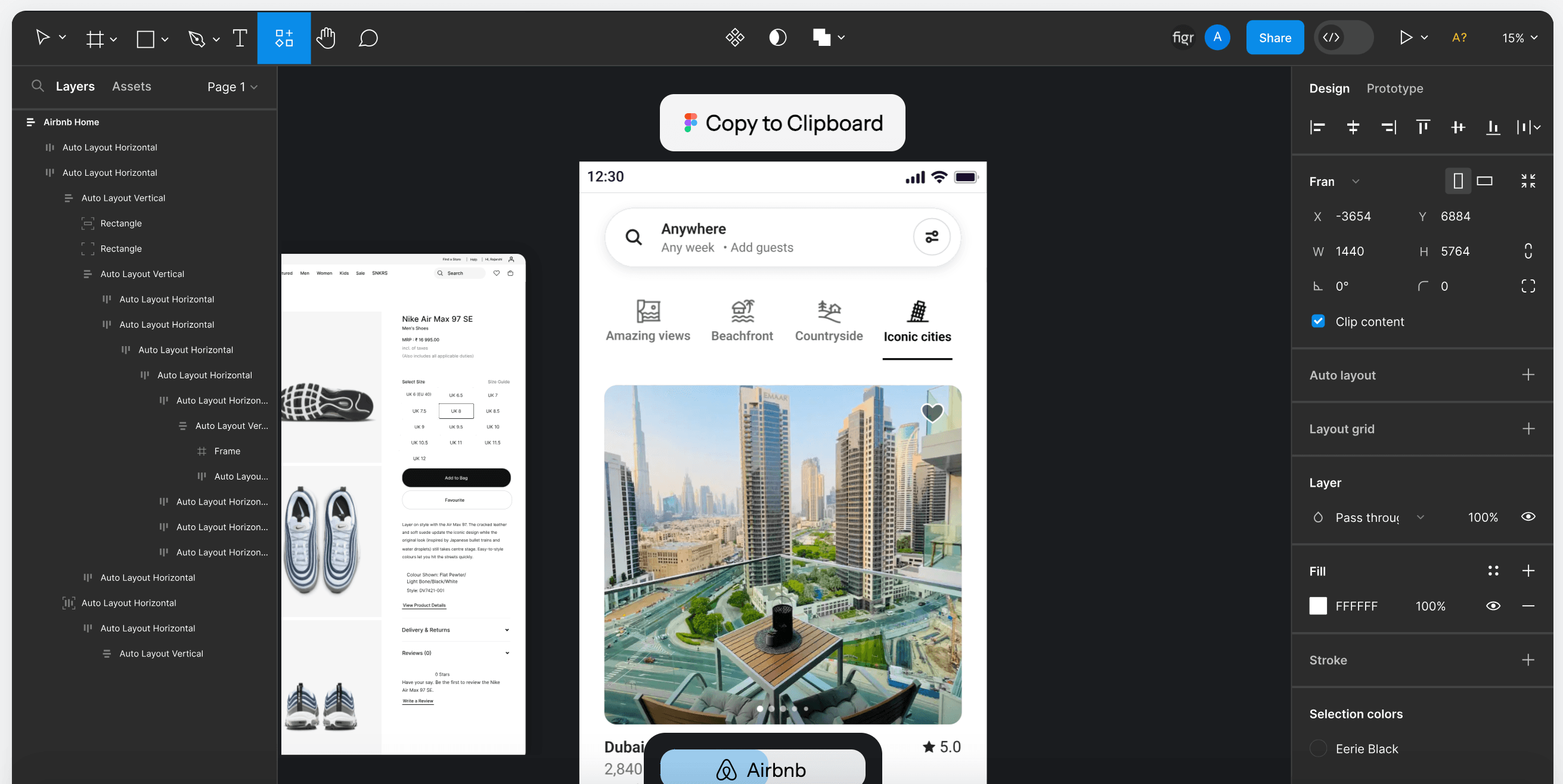Click the Share button
This screenshot has width=1563, height=784.
1274,37
